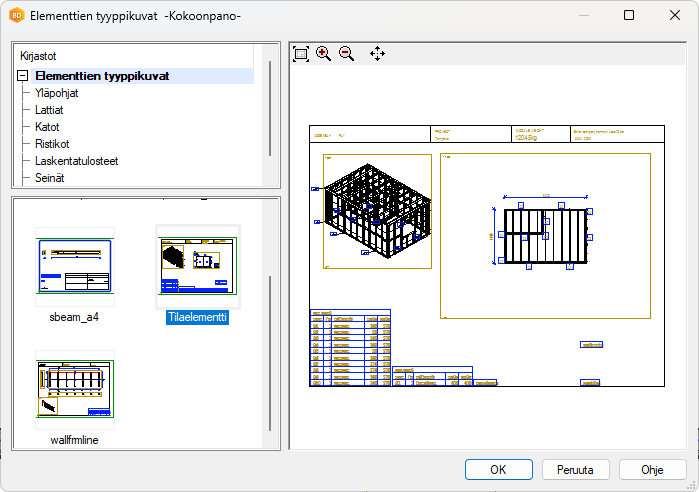
Task: Collapse the Elementtien tyyppikuvat tree node
Action: coord(23,76)
